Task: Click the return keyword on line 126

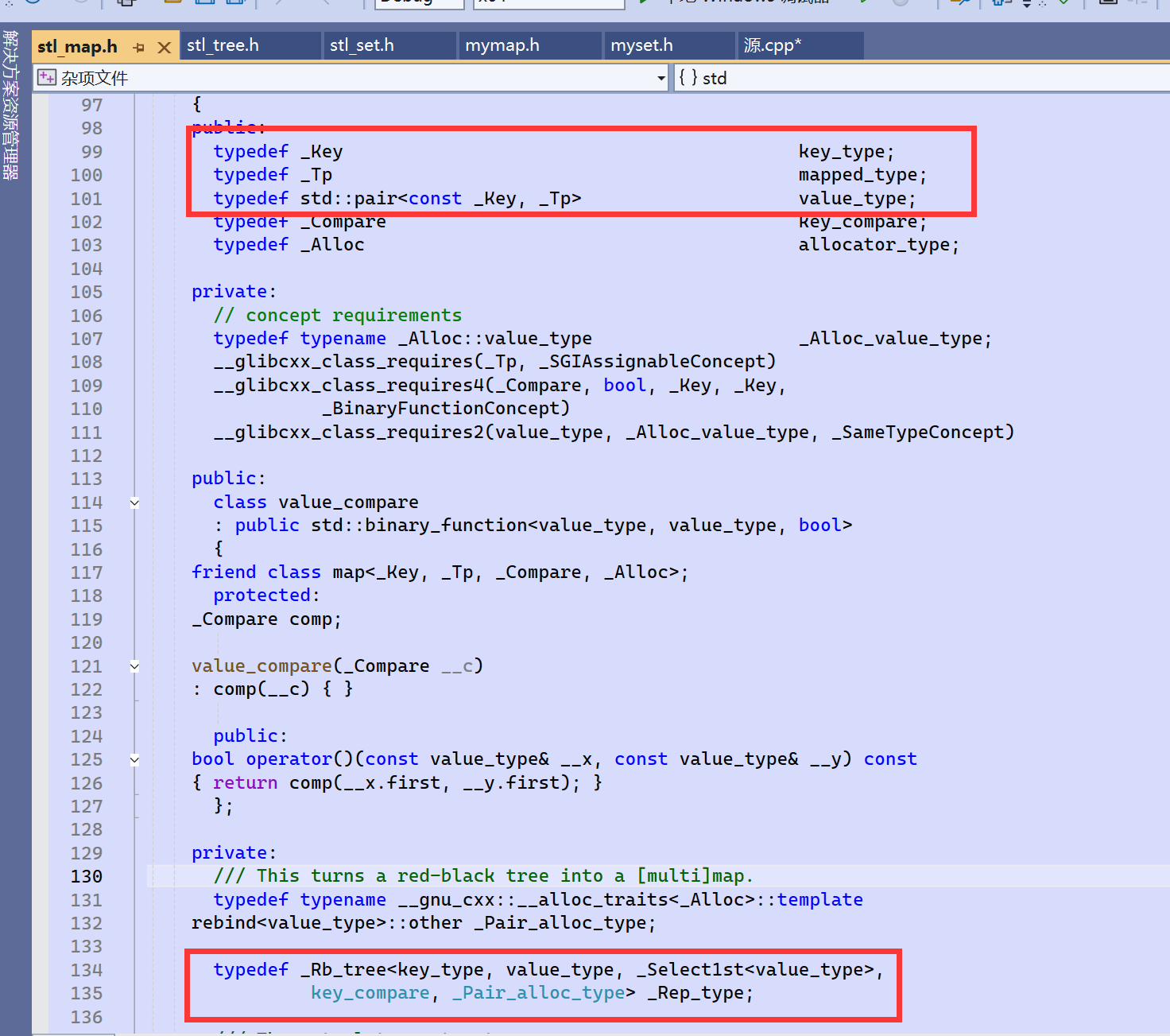Action: click(246, 783)
